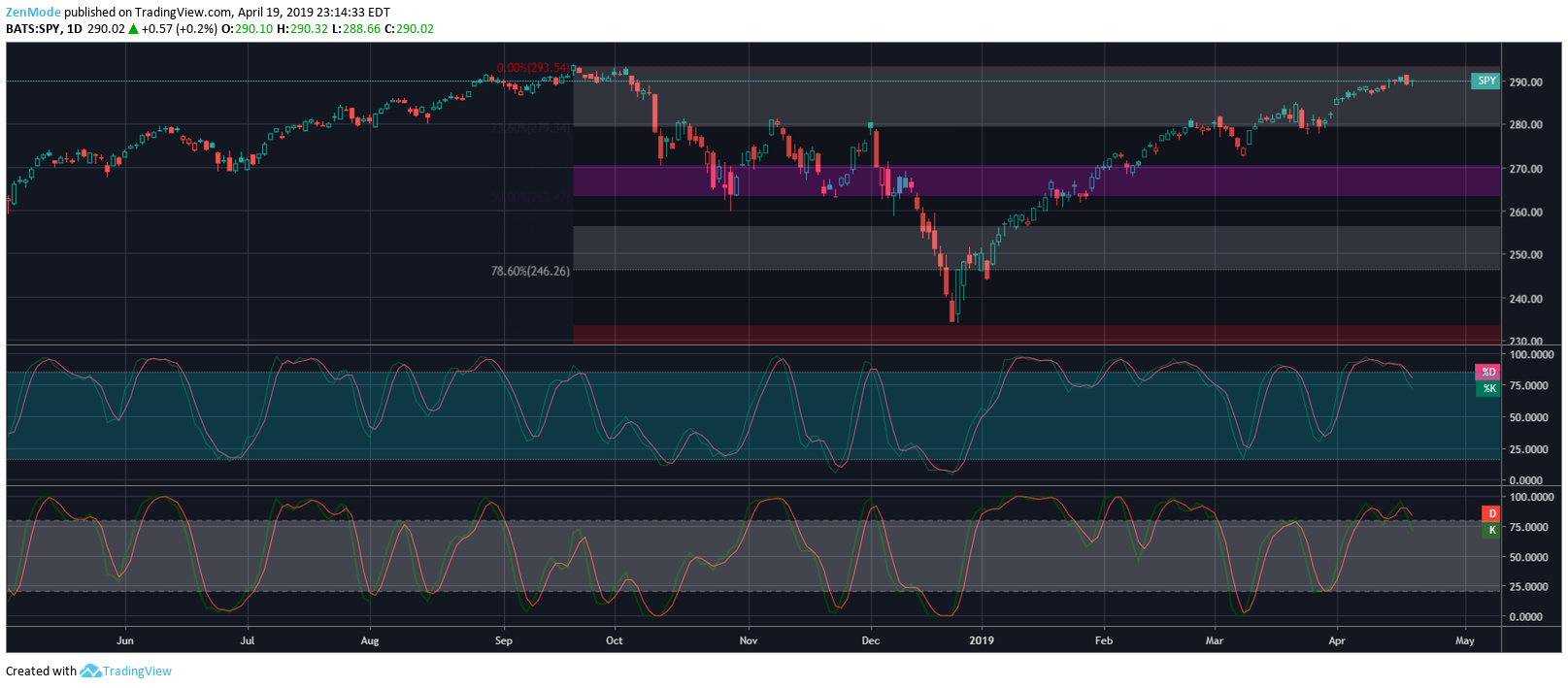Click the Apr label on time axis
Image resolution: width=1568 pixels, height=688 pixels.
[x=1337, y=640]
